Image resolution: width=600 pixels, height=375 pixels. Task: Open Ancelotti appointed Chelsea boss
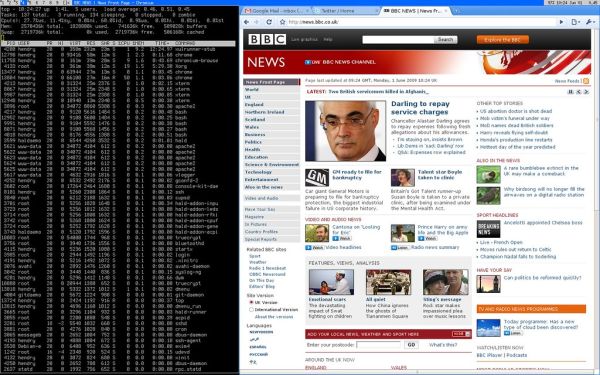click(x=543, y=223)
